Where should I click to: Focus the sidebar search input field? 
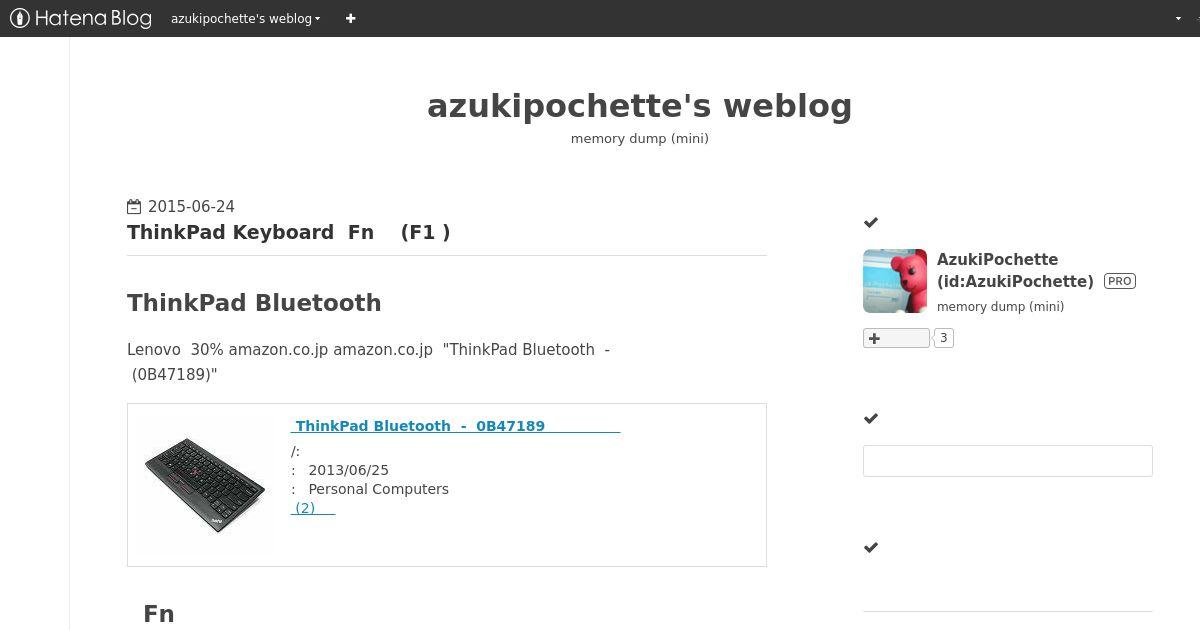(1007, 461)
